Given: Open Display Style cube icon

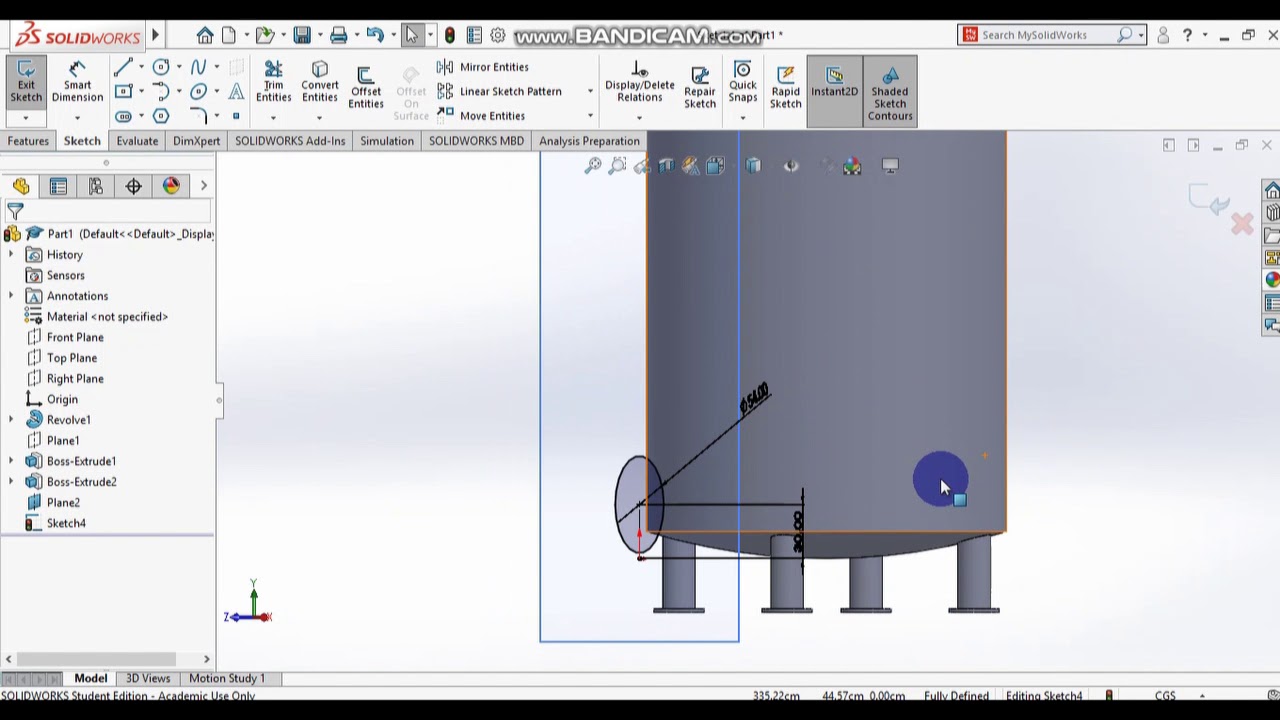Looking at the screenshot, I should [753, 166].
